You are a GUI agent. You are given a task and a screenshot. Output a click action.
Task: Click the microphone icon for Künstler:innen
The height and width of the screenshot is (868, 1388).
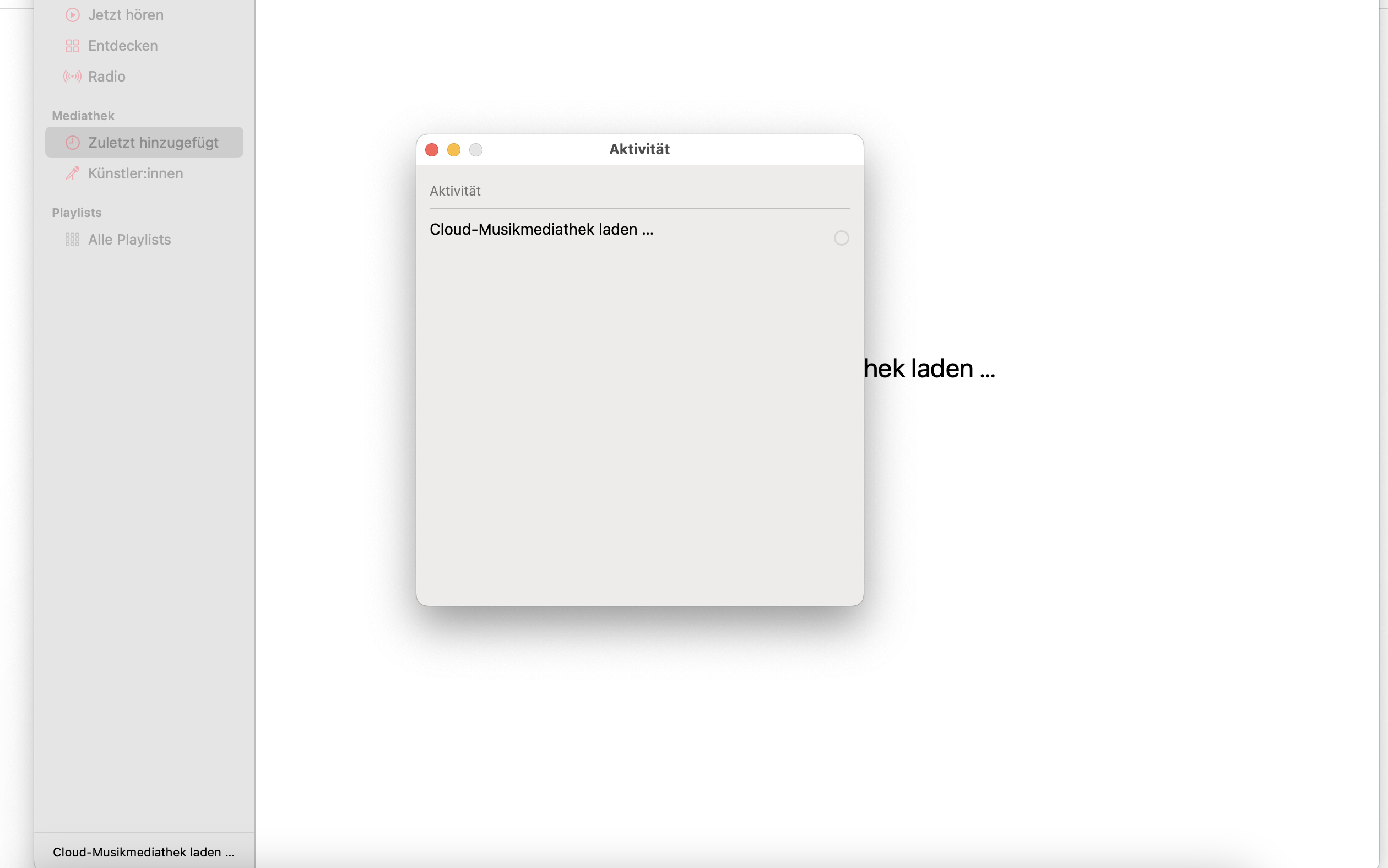72,173
